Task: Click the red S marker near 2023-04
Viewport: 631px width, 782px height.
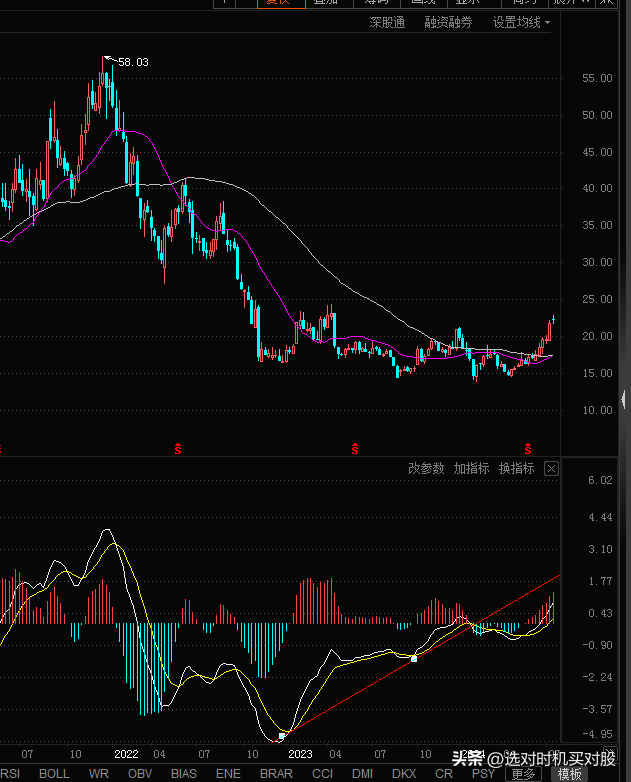Action: point(355,449)
